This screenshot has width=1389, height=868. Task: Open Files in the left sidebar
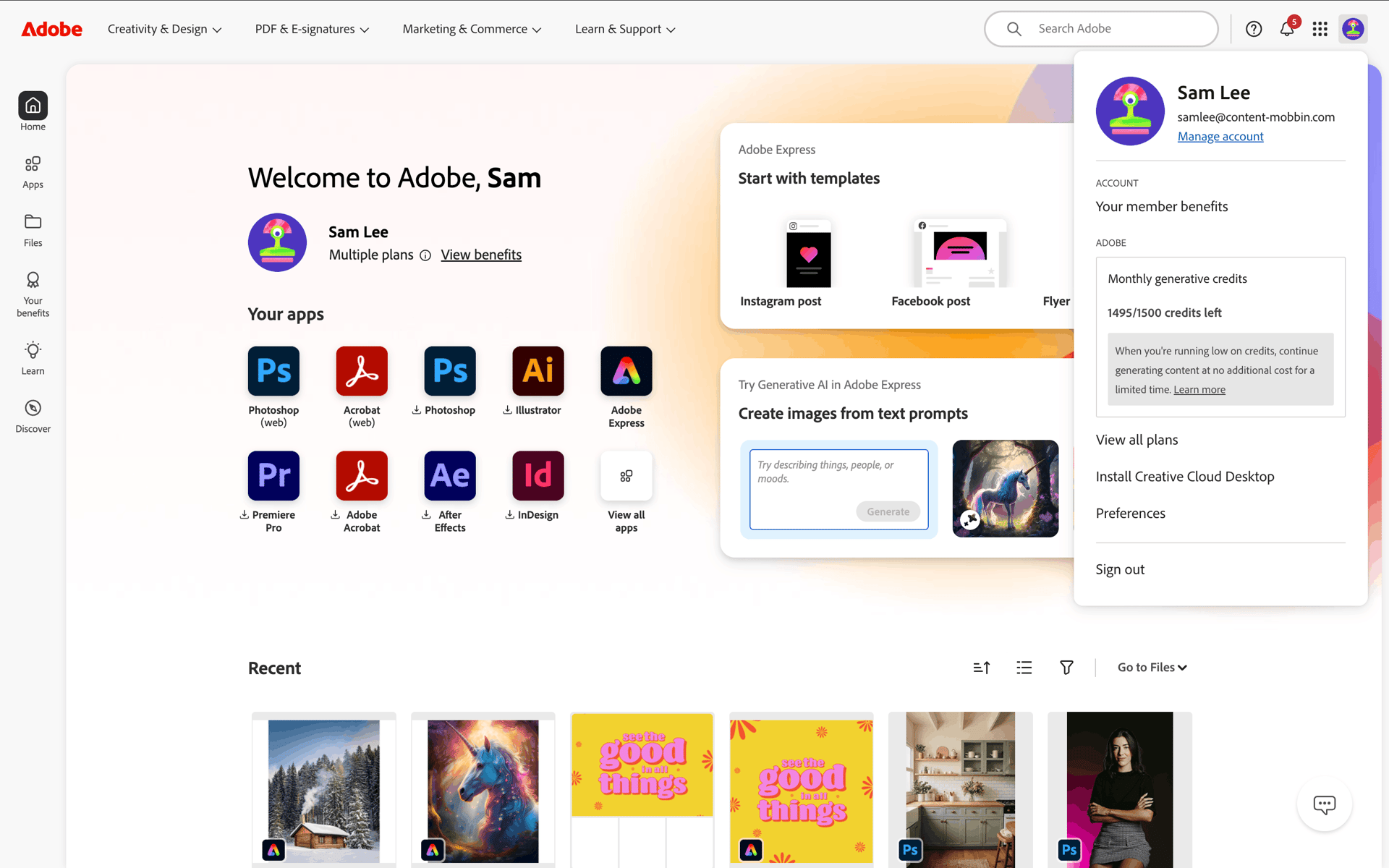point(33,230)
